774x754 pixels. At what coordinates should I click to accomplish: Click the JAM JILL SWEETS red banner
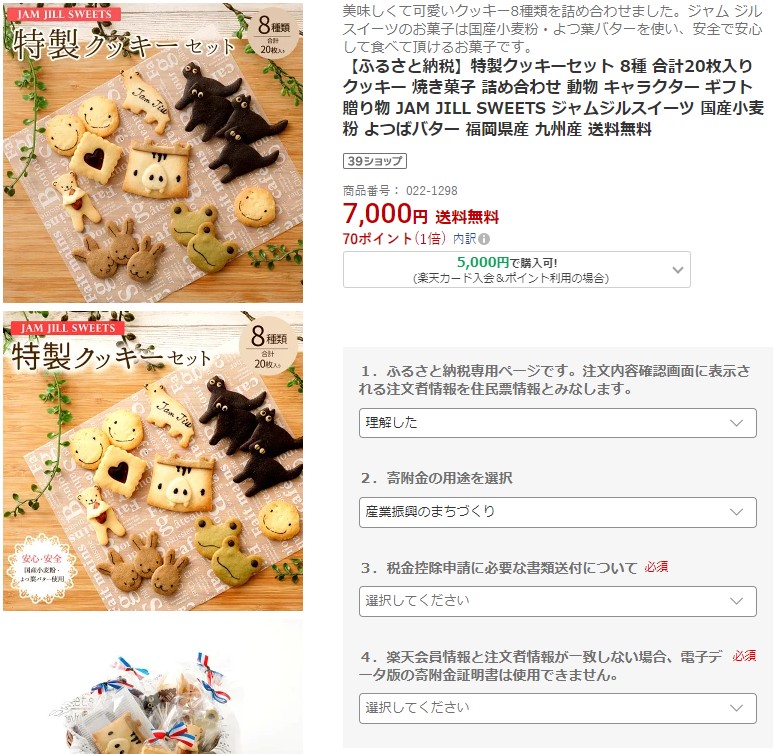64,14
